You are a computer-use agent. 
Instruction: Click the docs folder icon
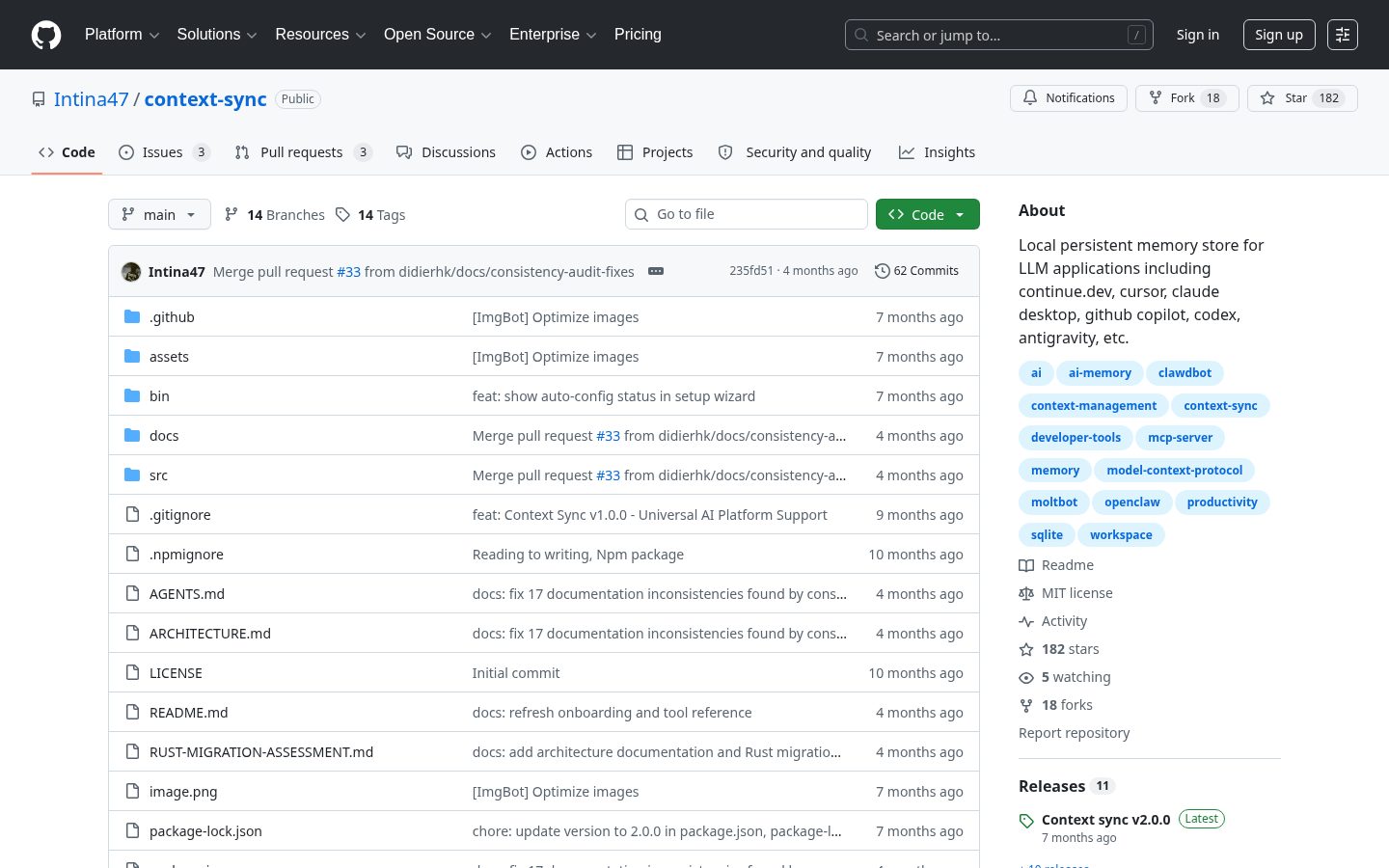(x=132, y=435)
